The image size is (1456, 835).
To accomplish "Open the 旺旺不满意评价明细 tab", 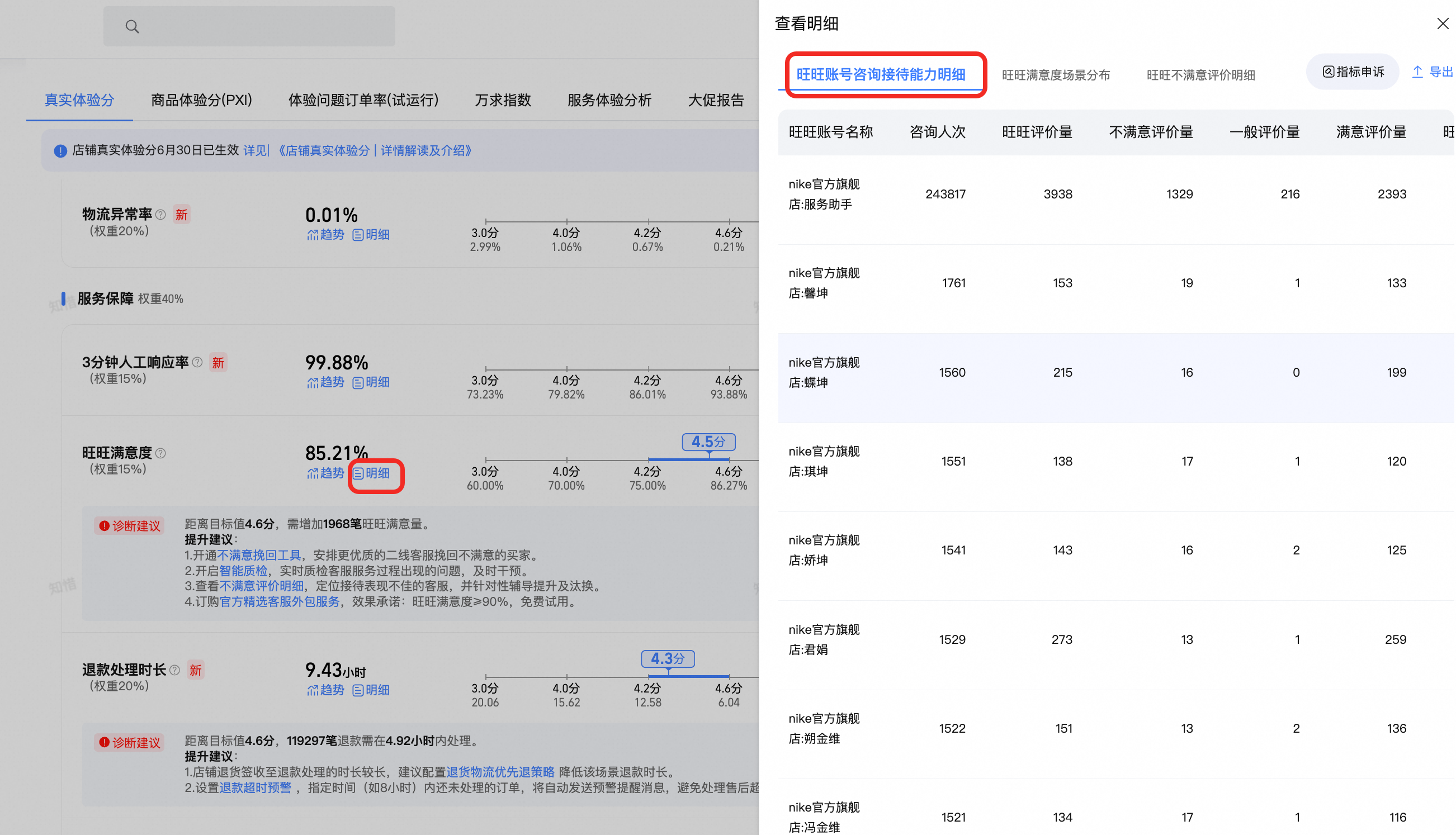I will click(1200, 75).
